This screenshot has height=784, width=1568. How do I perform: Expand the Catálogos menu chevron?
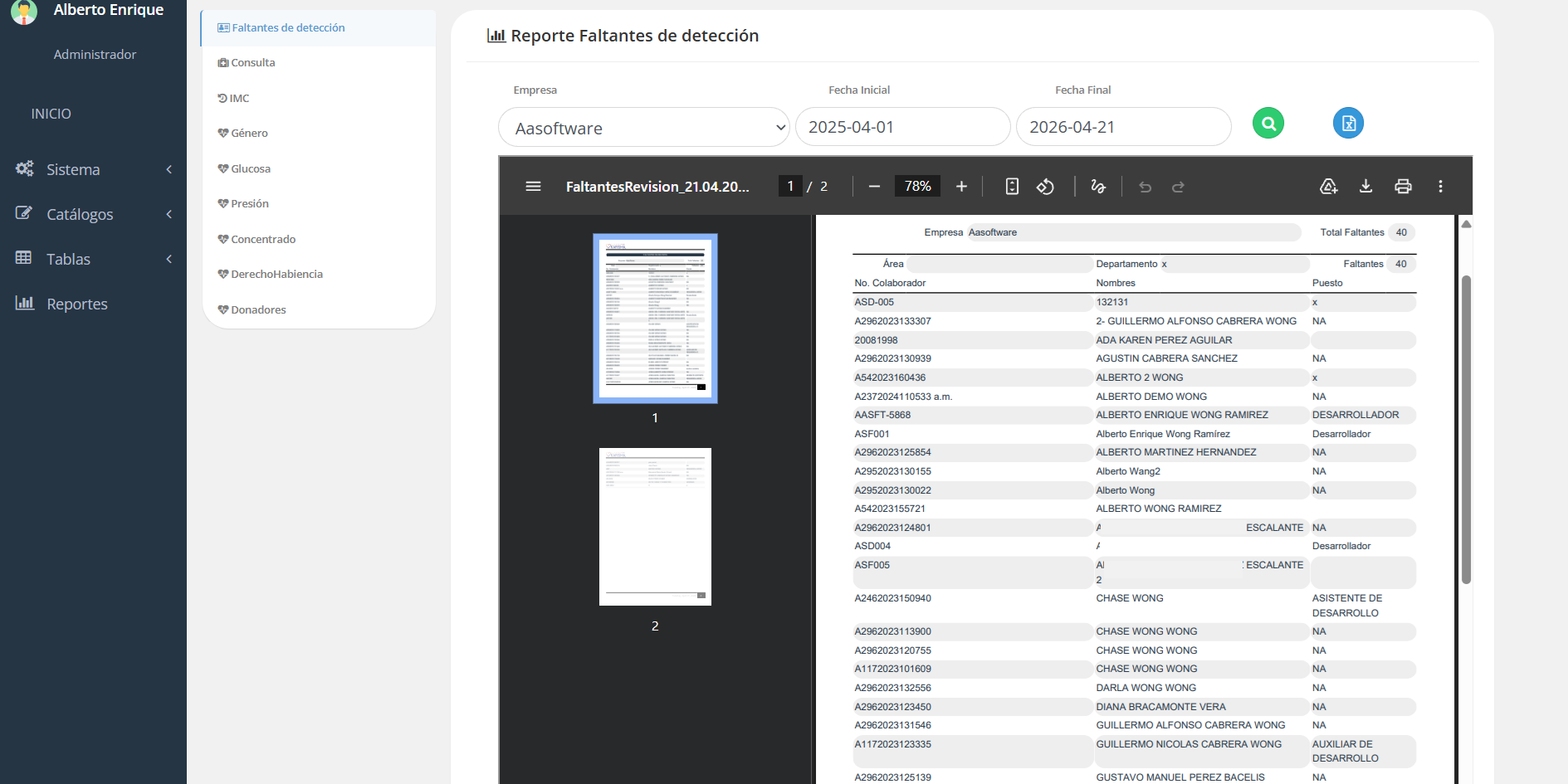click(169, 214)
